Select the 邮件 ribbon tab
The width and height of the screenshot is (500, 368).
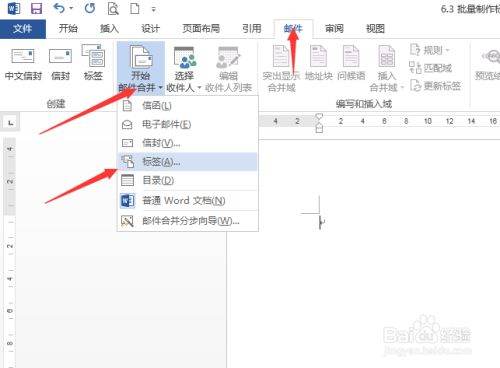(293, 29)
